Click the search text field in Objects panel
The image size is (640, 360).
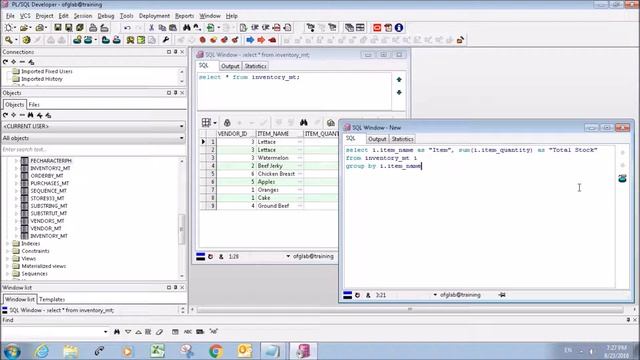point(93,150)
